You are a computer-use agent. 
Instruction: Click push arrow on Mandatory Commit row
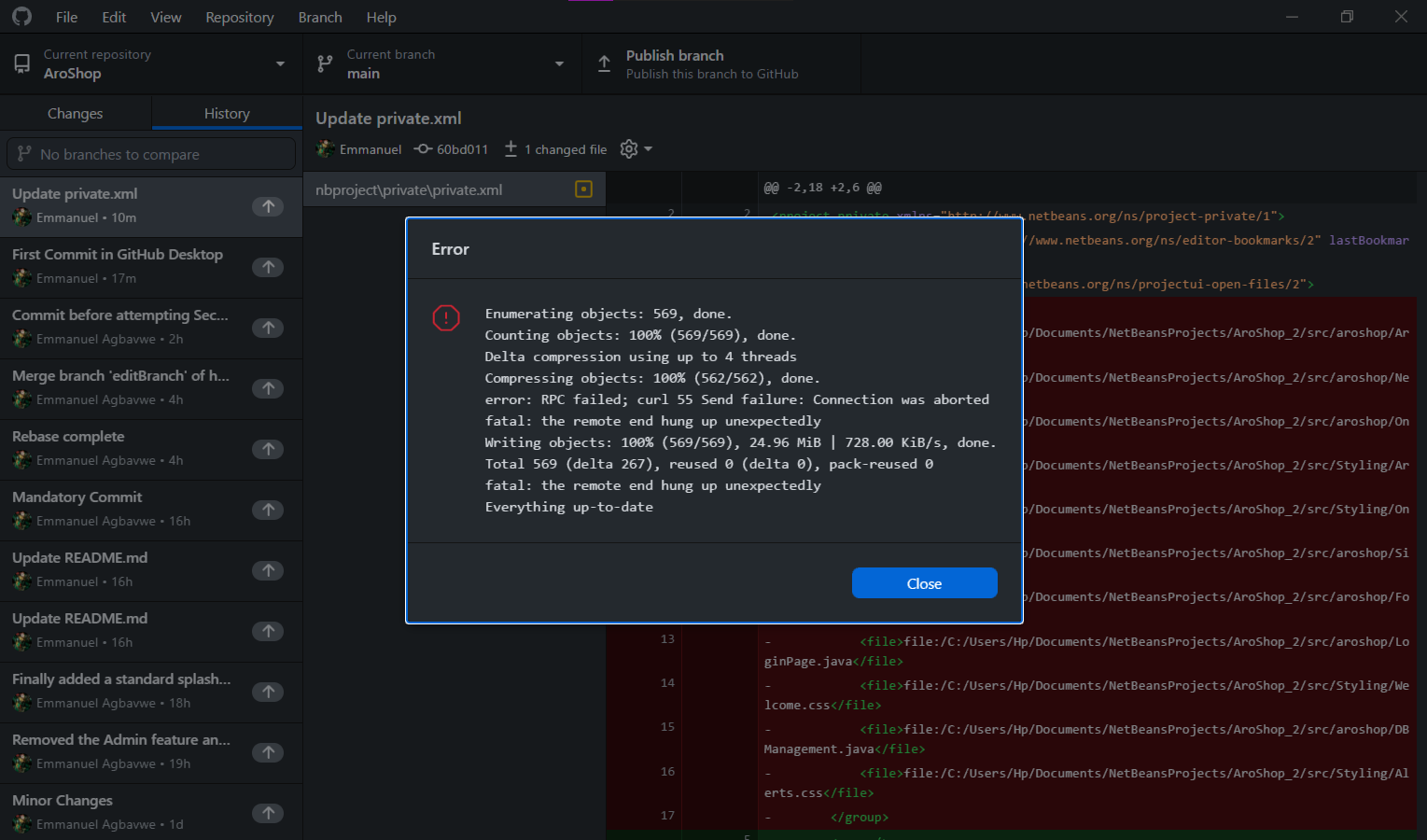click(x=268, y=510)
